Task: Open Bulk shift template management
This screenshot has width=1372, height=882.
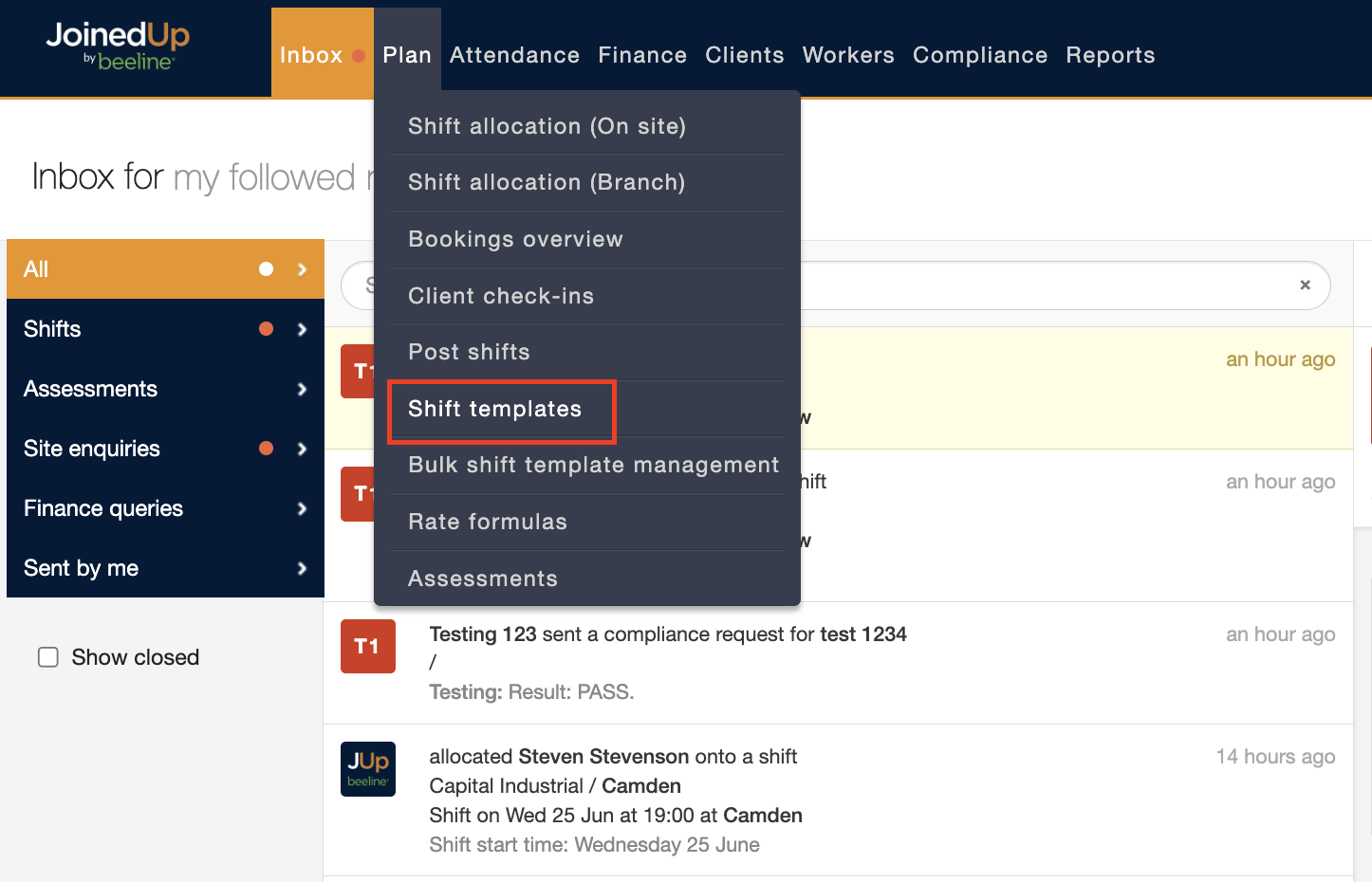Action: [x=593, y=465]
